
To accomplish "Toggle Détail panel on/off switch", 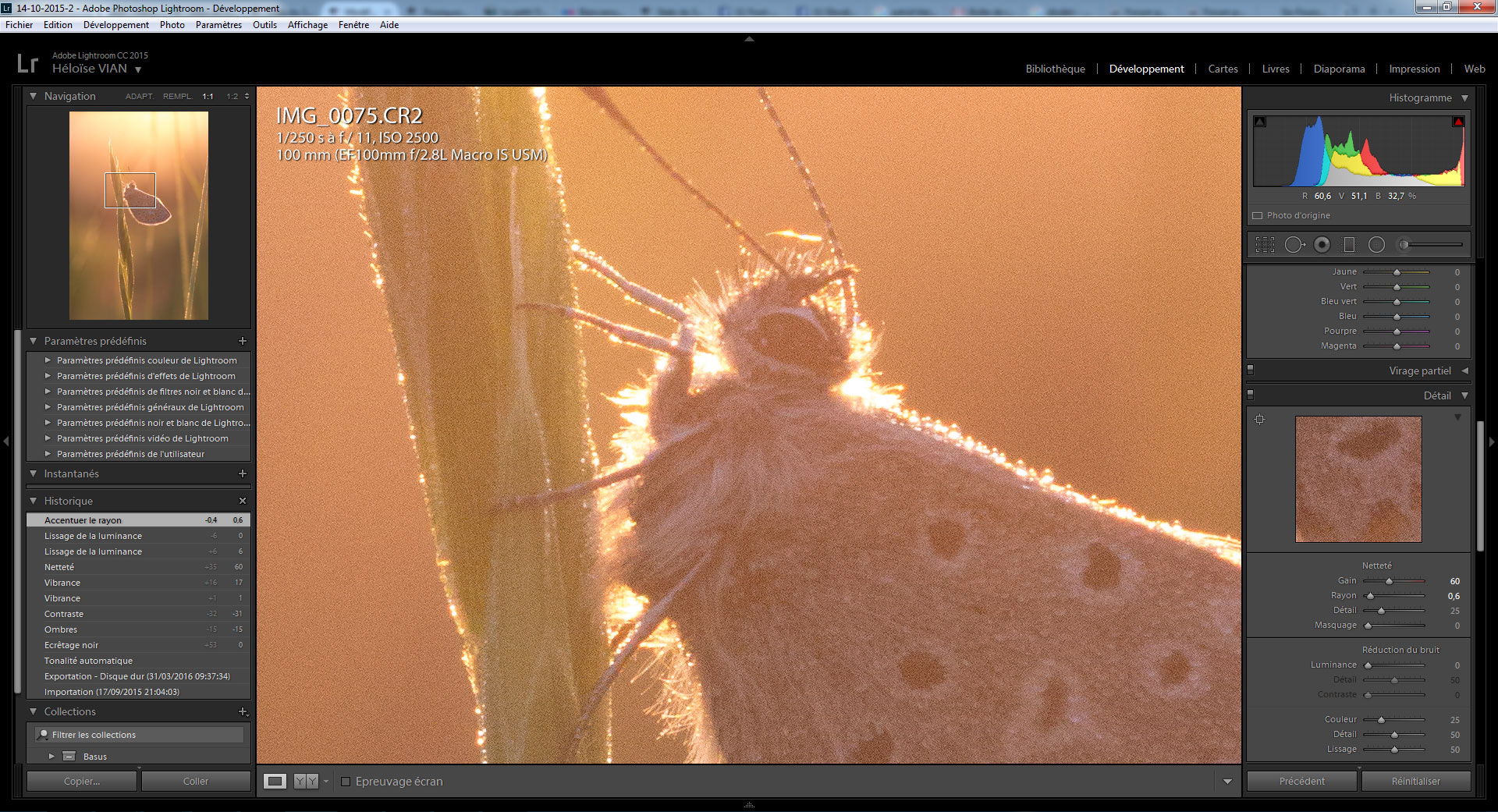I will pyautogui.click(x=1250, y=395).
